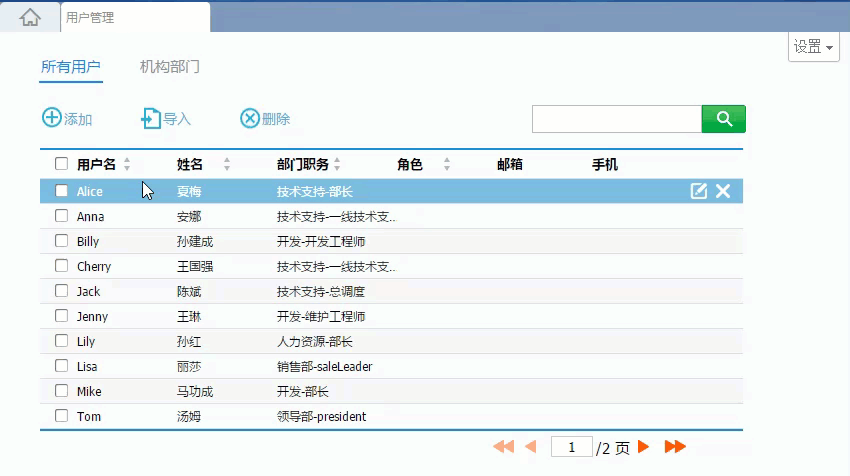Click the 添加 label
The image size is (850, 476).
[78, 119]
